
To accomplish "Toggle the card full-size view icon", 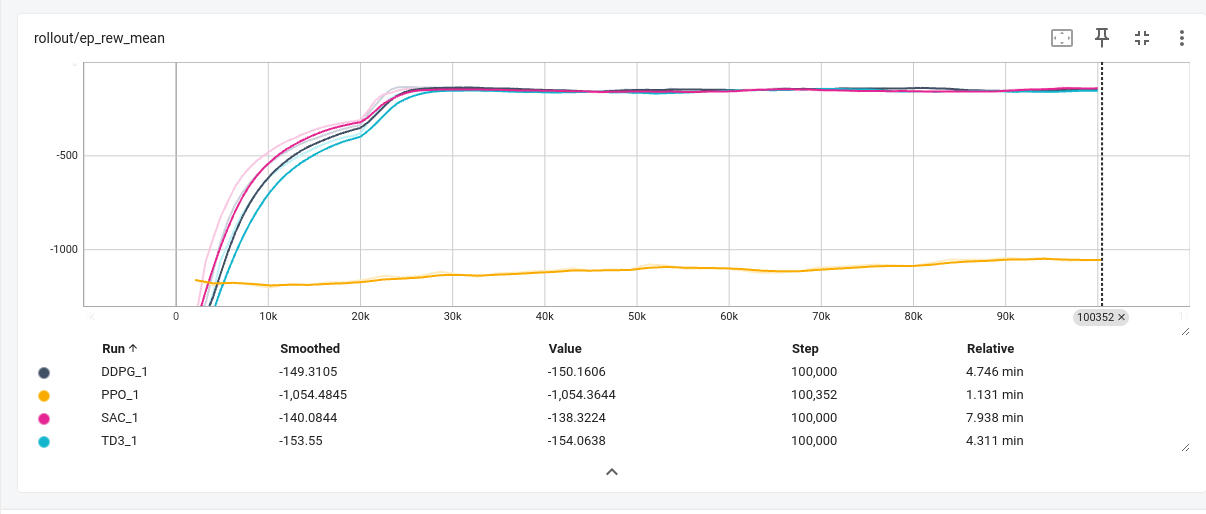I will [1142, 38].
